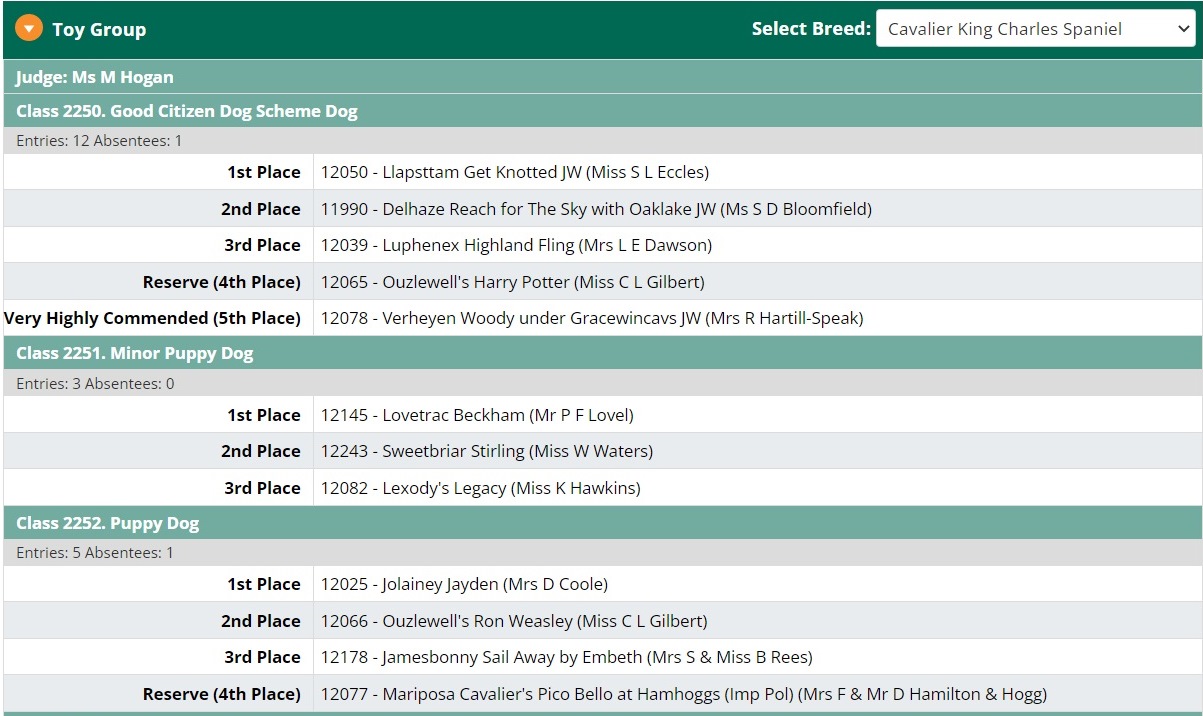Click the Luphenex Highland Fling entry
The image size is (1203, 716).
tap(516, 245)
